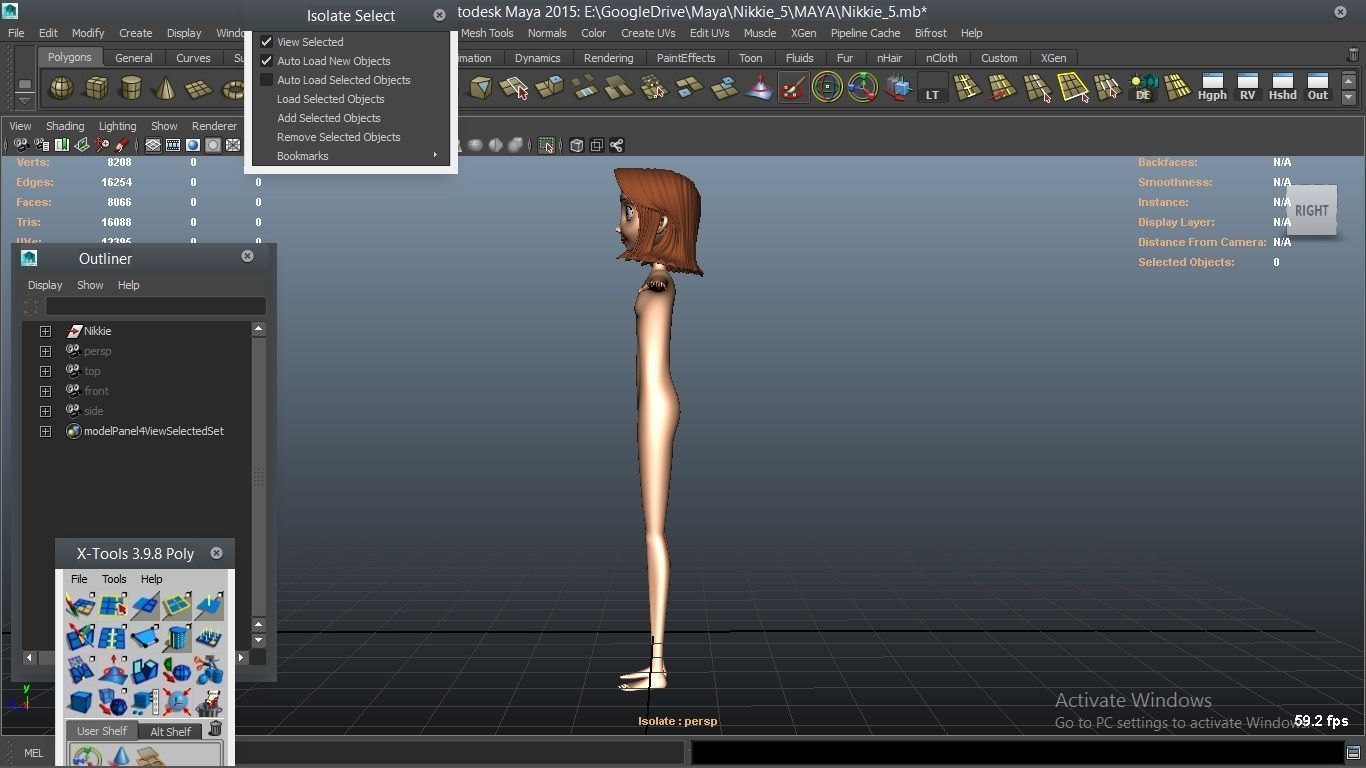Click the script editor icon at bottom right
1366x768 pixels.
1352,752
